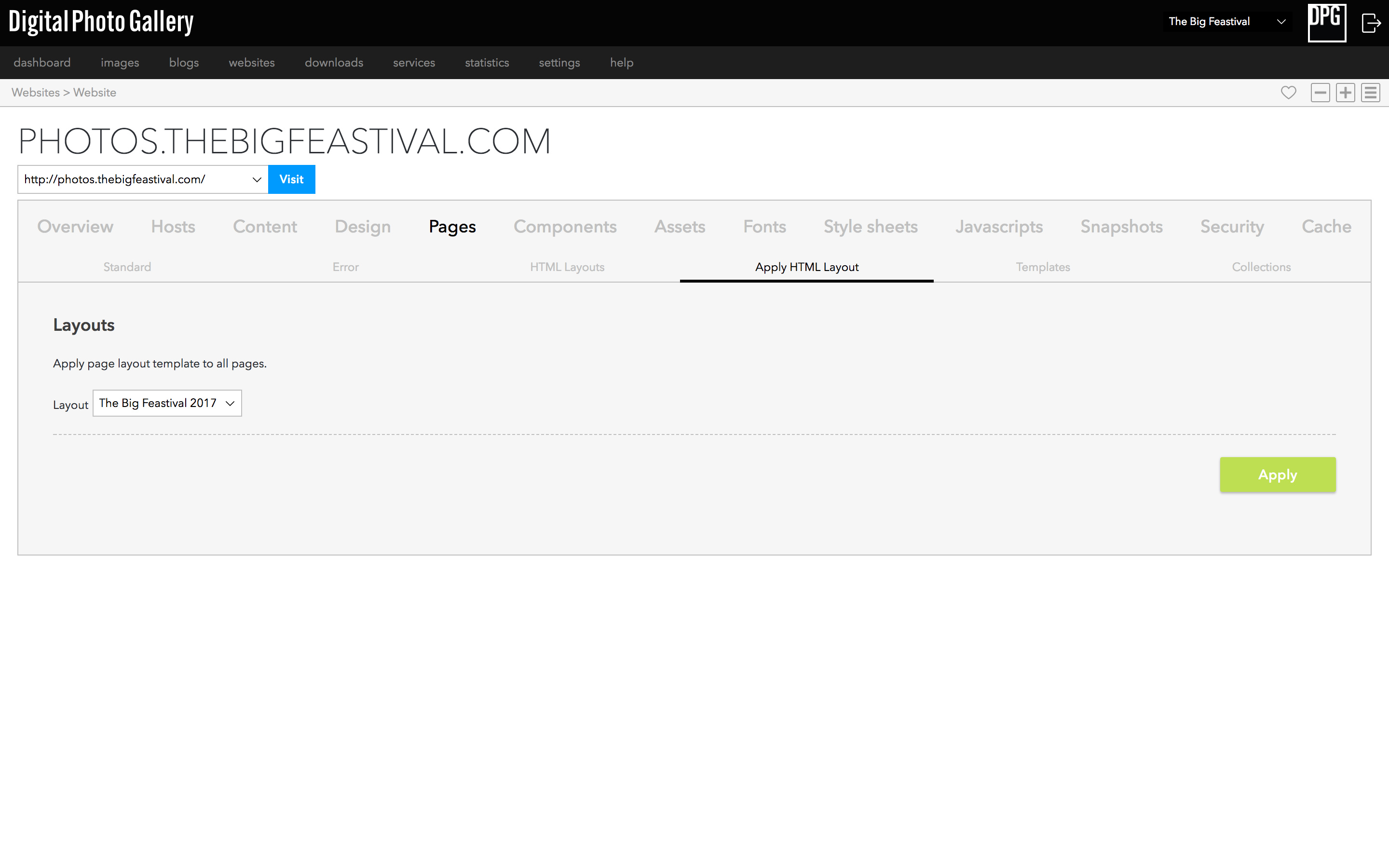
Task: Click the PHOTOS.THEBIGFEASTIVAL.COM heading
Action: (285, 141)
